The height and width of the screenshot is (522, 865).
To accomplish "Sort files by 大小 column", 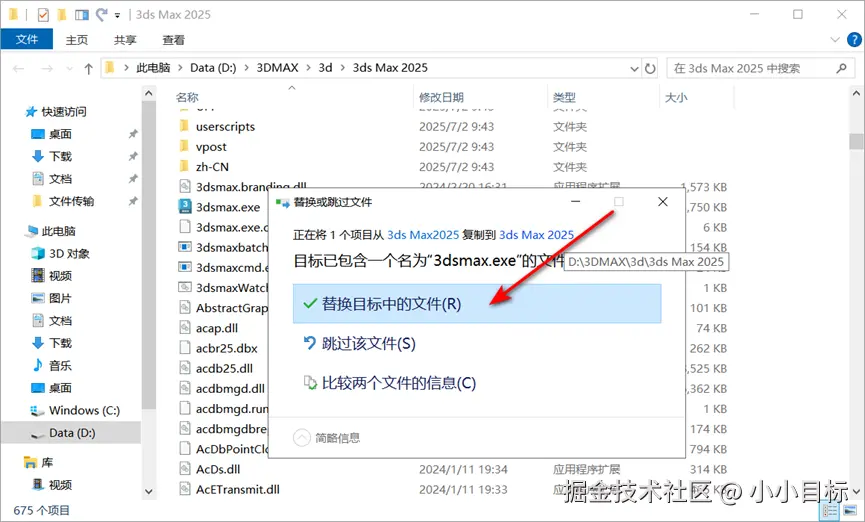I will (x=676, y=98).
